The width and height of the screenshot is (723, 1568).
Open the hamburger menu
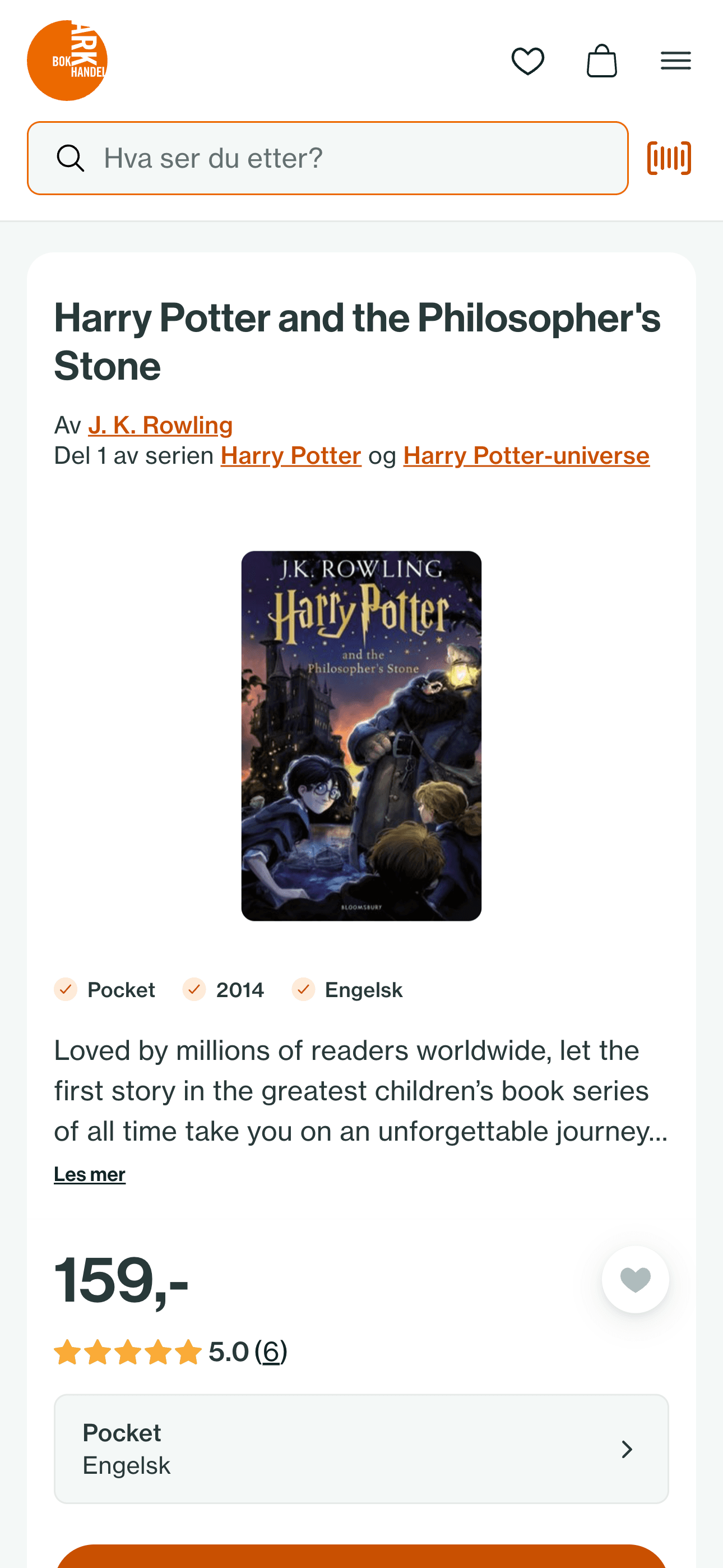675,61
